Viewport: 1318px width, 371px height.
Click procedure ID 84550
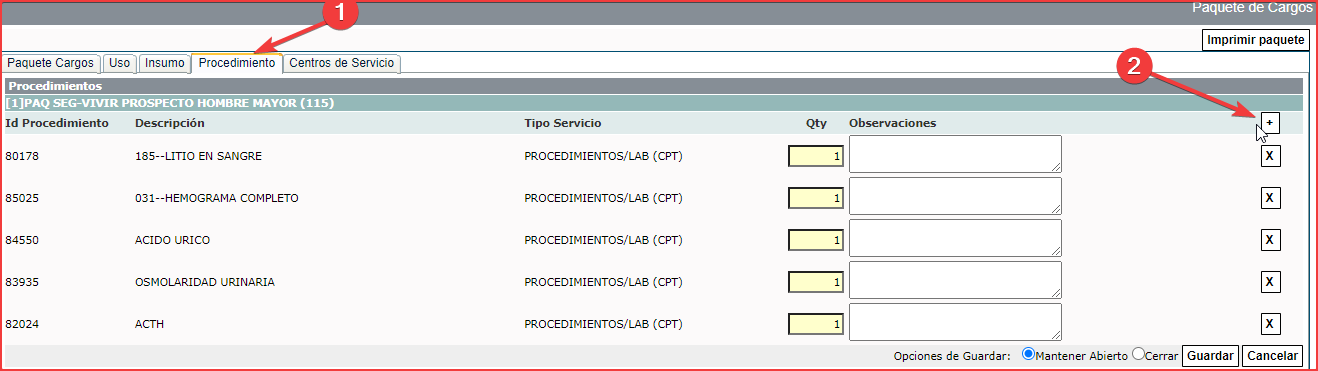tap(21, 240)
